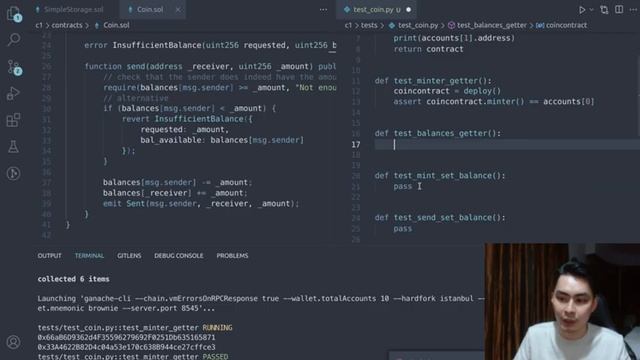Open the Explorer view in activity bar
Viewport: 640px width, 360px height.
(13, 13)
